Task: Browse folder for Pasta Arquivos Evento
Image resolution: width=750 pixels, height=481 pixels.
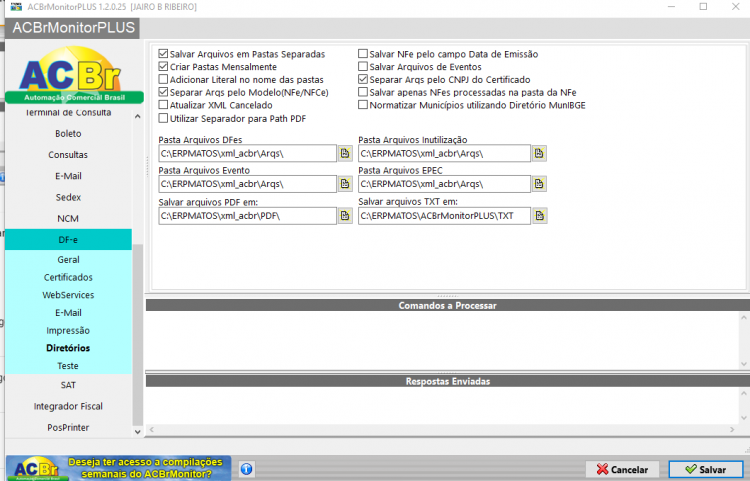Action: point(345,184)
